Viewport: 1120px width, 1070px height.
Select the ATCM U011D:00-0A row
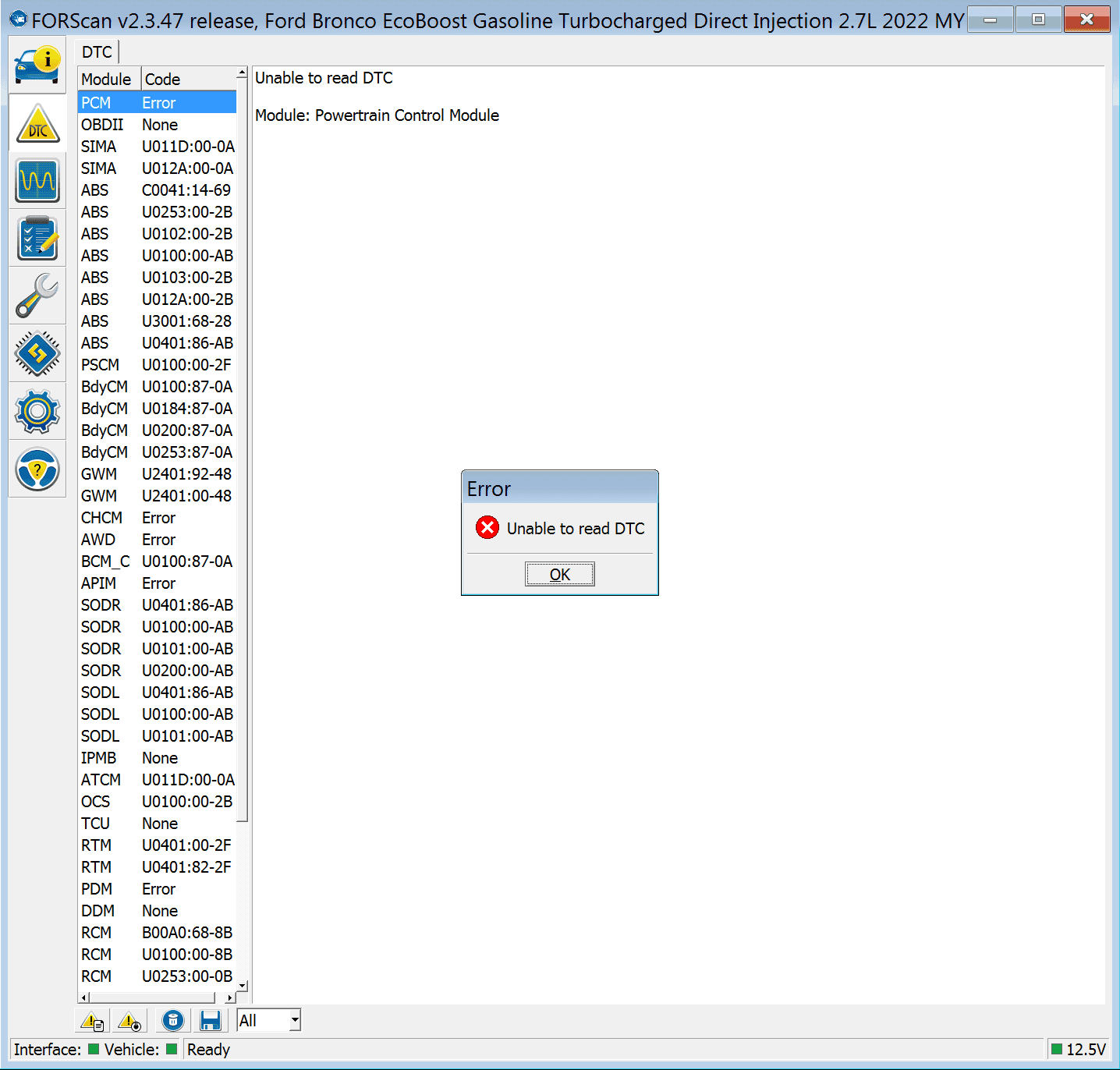tap(157, 780)
